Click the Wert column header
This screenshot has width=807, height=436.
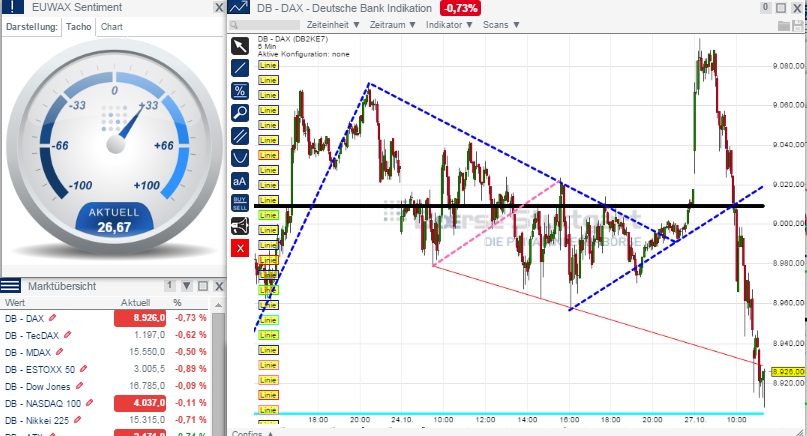(x=15, y=303)
